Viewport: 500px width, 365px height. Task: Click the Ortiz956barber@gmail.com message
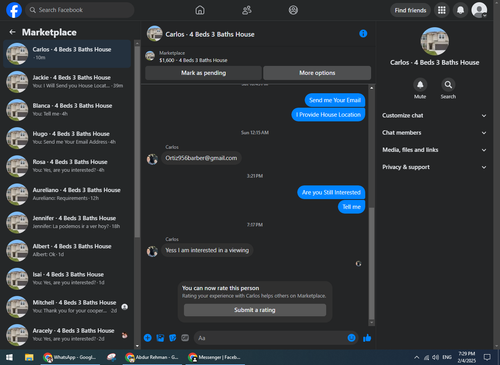(x=201, y=158)
